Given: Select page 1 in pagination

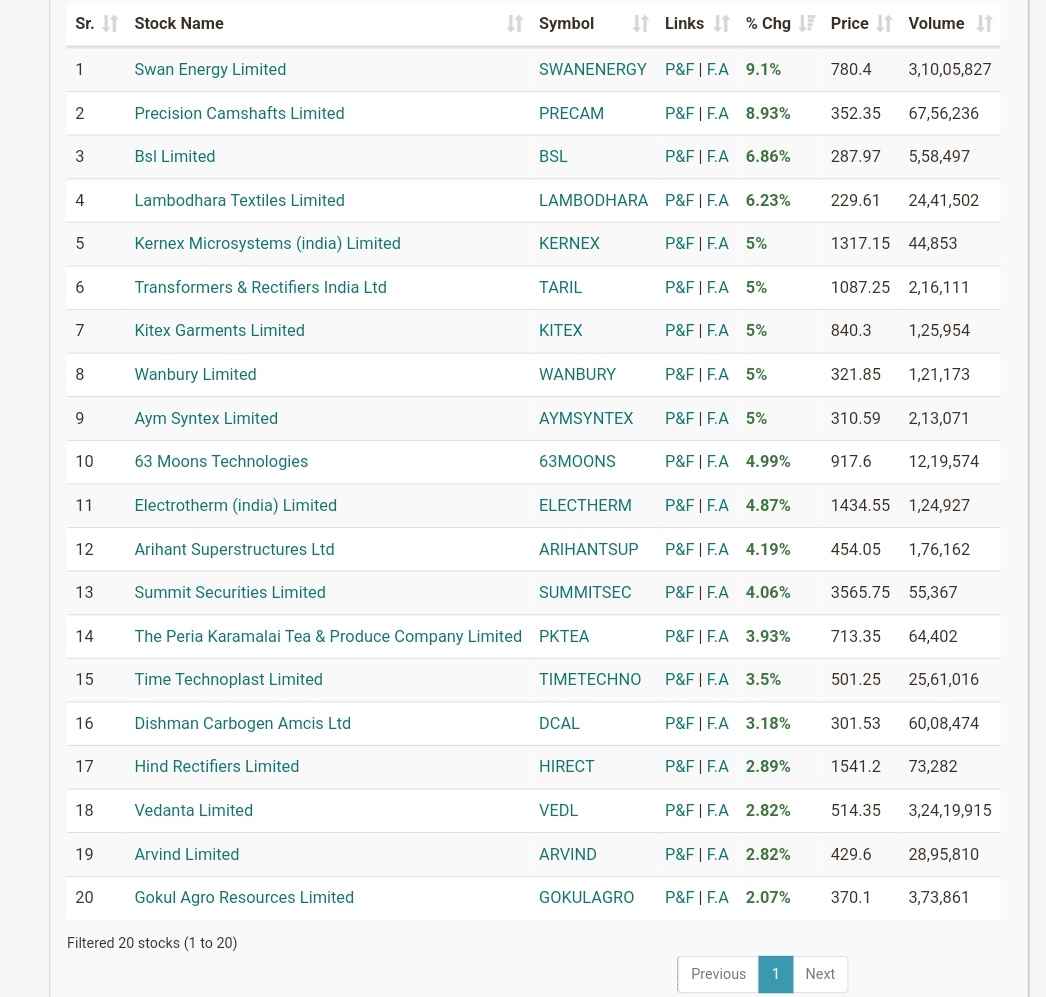Looking at the screenshot, I should 775,973.
